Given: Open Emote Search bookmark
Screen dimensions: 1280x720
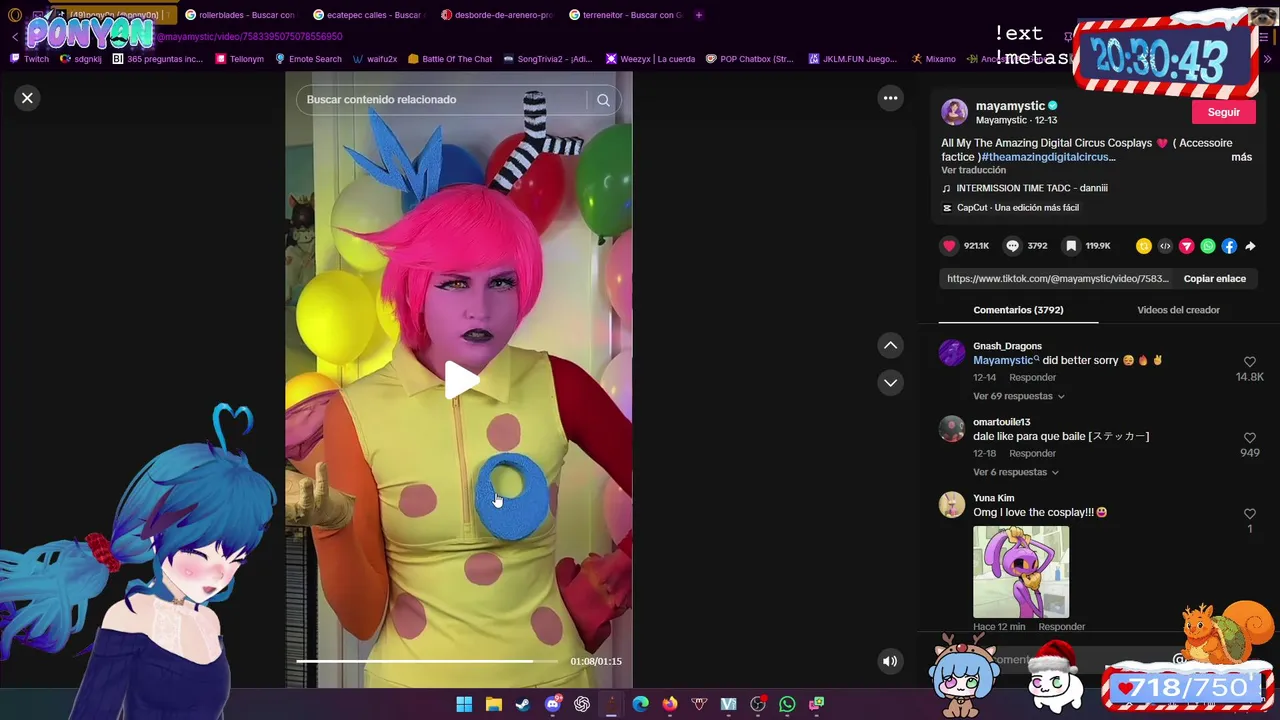Looking at the screenshot, I should coord(308,59).
